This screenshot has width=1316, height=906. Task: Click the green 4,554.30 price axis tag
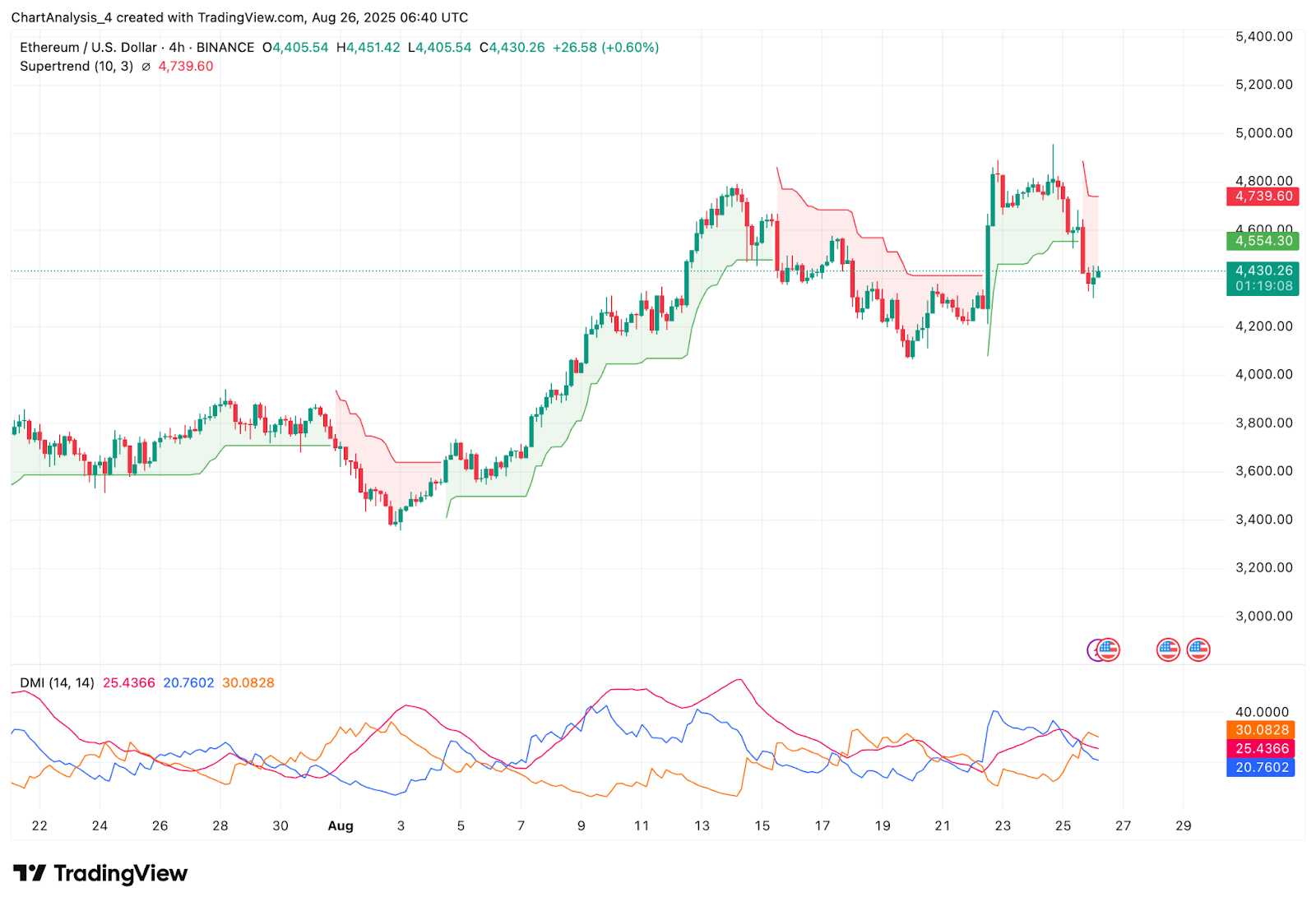coord(1262,241)
